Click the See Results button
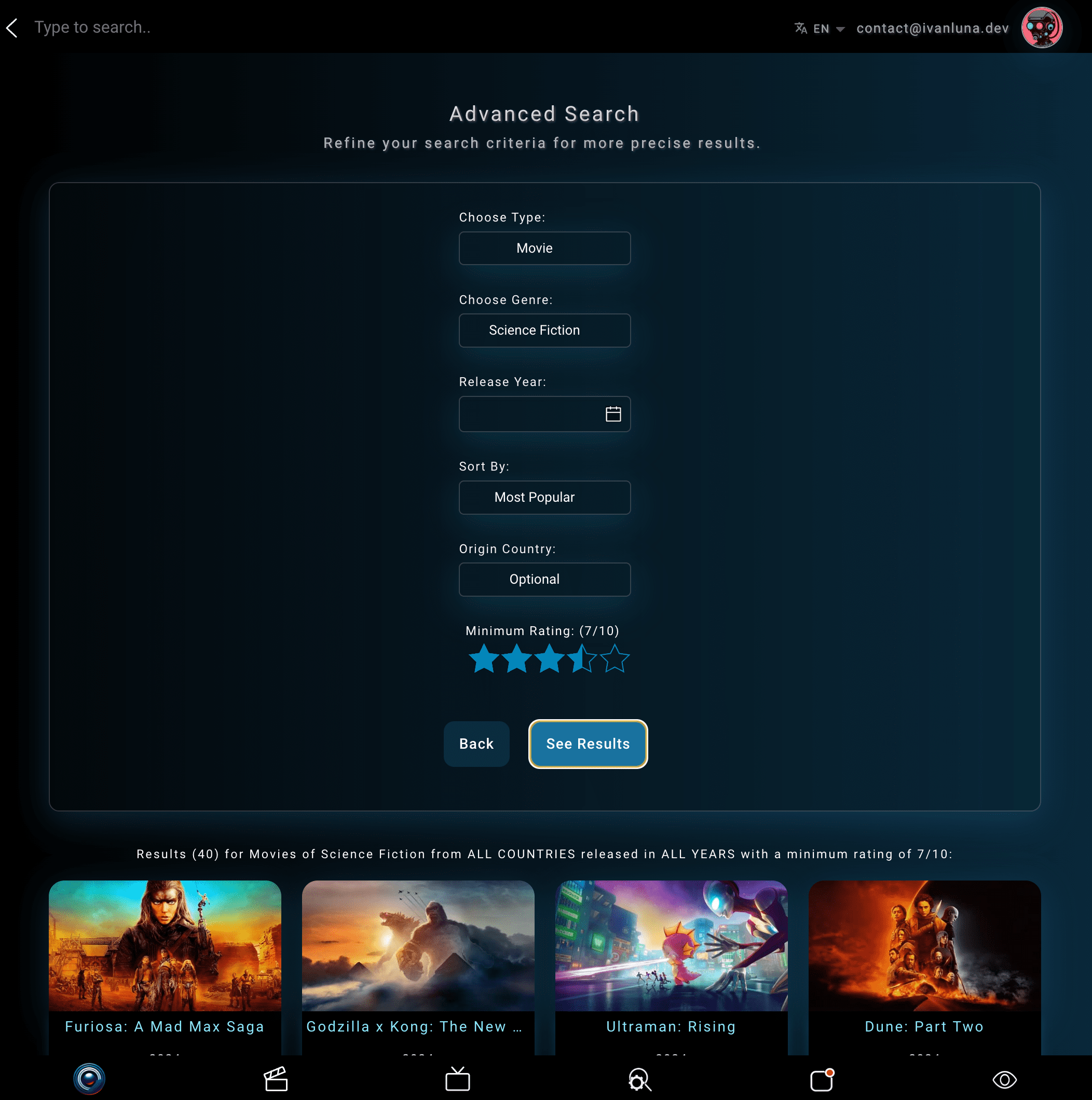1092x1100 pixels. click(588, 743)
